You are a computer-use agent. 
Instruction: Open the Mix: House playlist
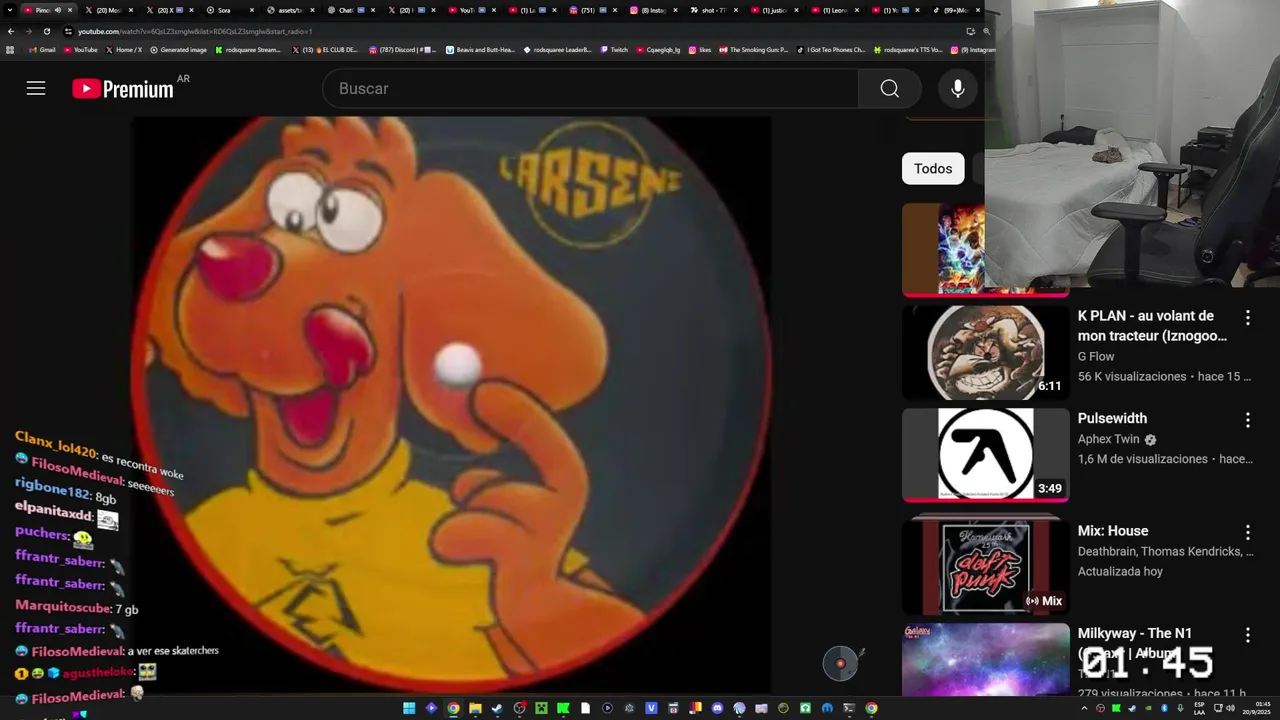click(x=1112, y=531)
